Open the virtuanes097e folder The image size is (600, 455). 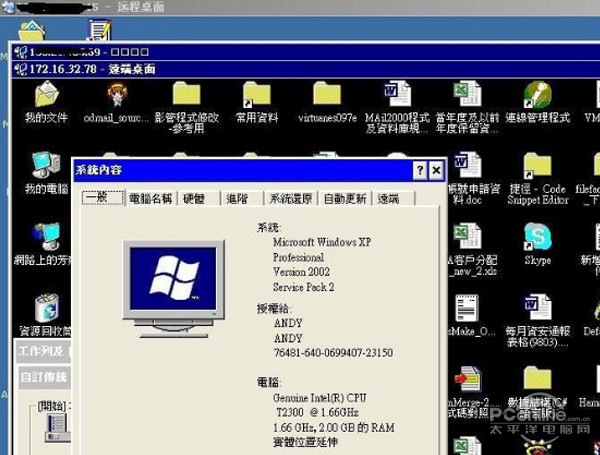pos(327,96)
